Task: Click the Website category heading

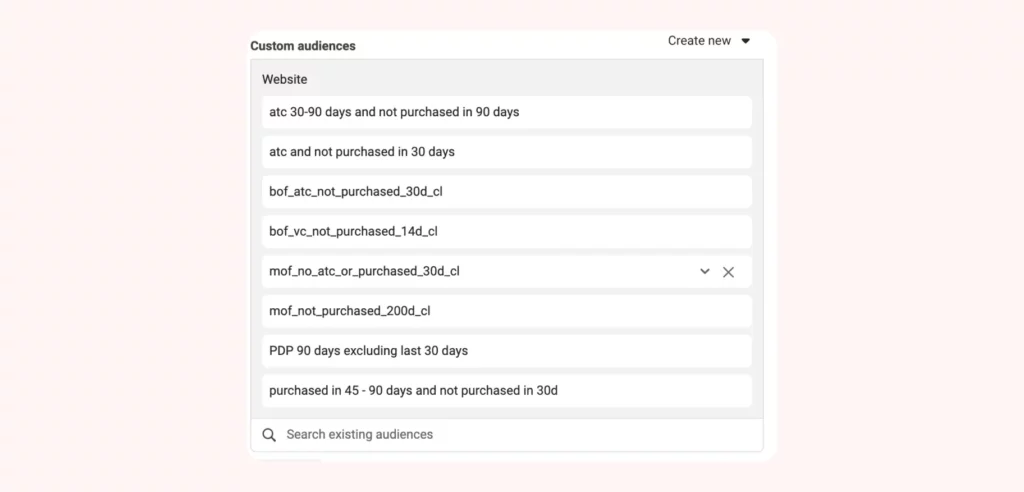Action: [285, 80]
